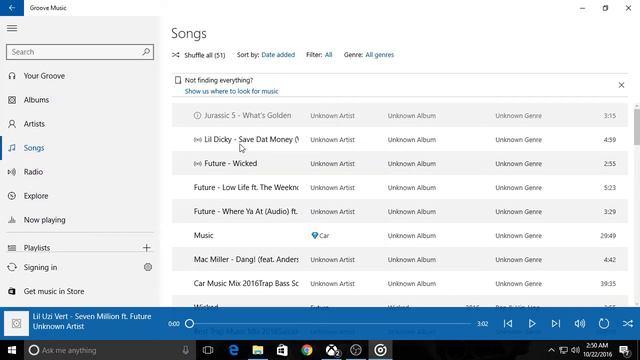Viewport: 640px width, 360px height.
Task: Open the Now playing view
Action: point(44,220)
